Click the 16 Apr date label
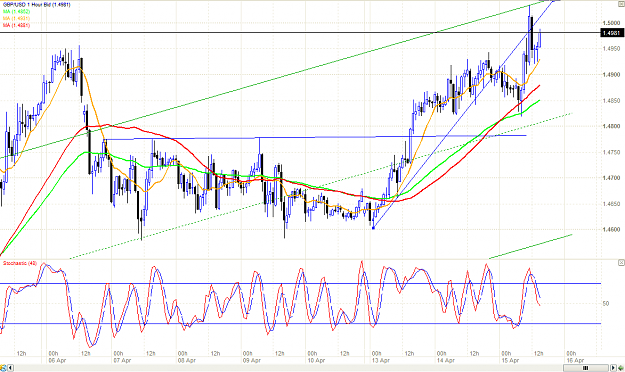The image size is (625, 372). click(575, 360)
